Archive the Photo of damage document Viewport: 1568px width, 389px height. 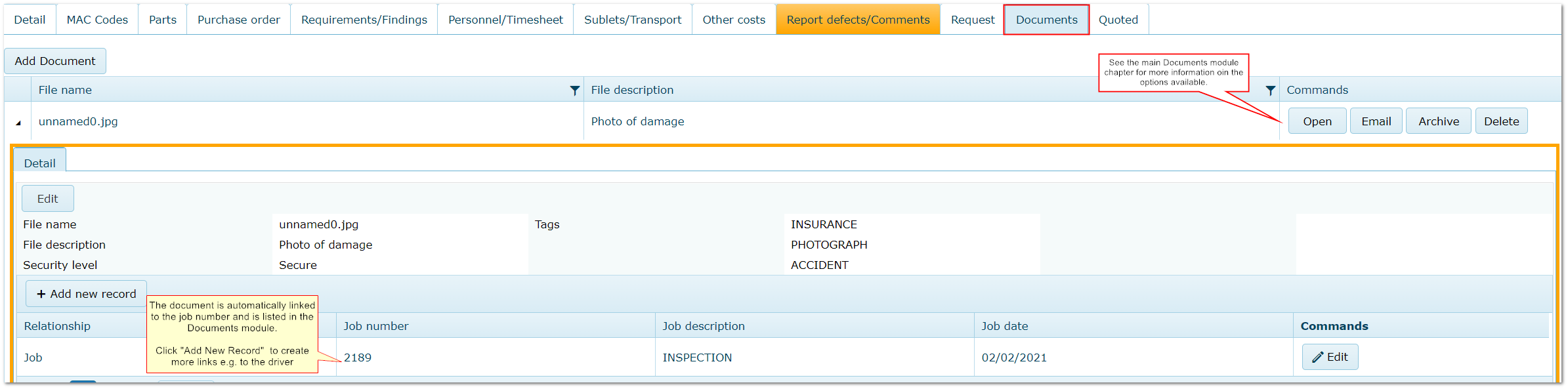(1438, 121)
